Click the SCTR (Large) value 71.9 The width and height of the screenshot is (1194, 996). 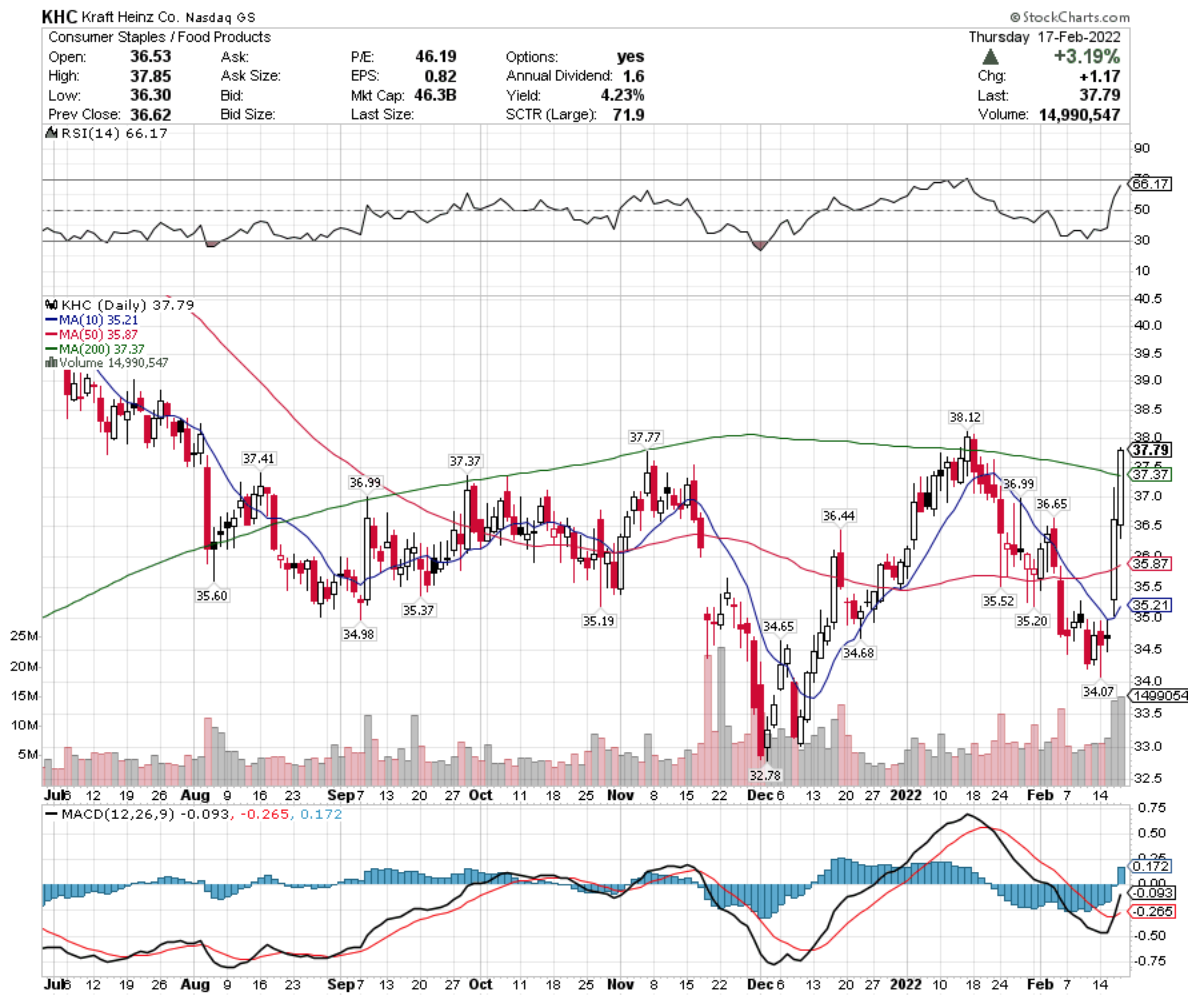628,115
